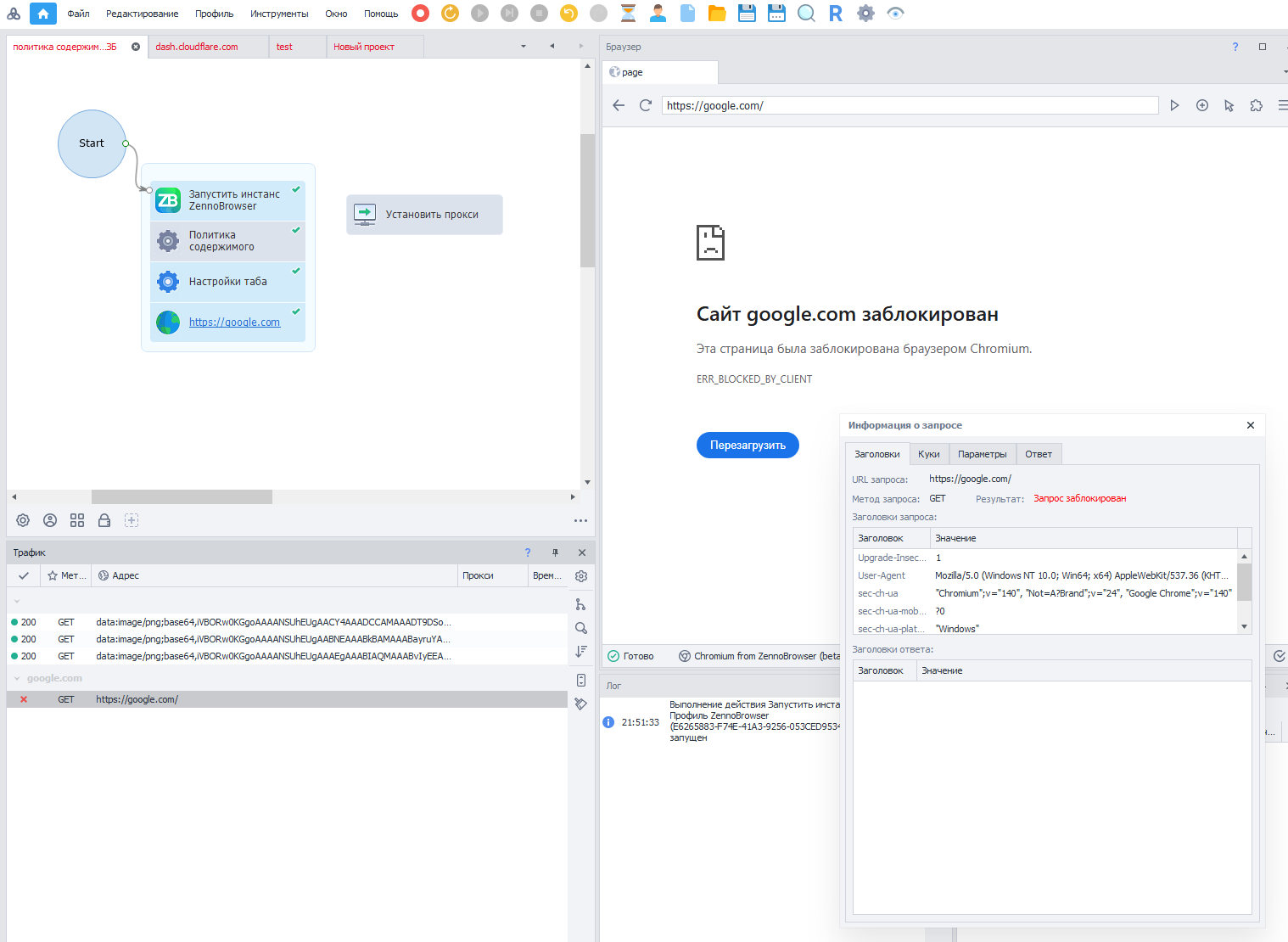Switch to the Куки tab
Screen dimensions: 1288x942
pos(928,454)
